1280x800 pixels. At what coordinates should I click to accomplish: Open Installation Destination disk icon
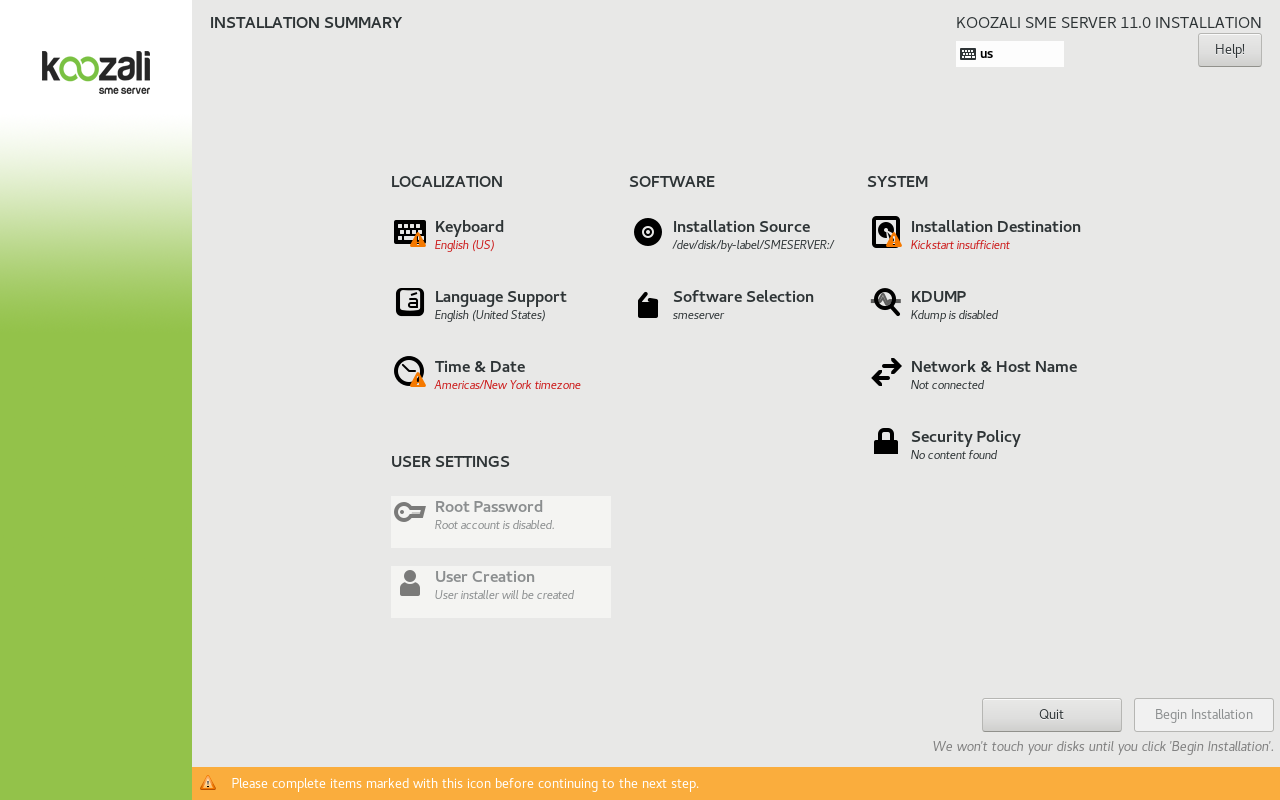coord(886,232)
